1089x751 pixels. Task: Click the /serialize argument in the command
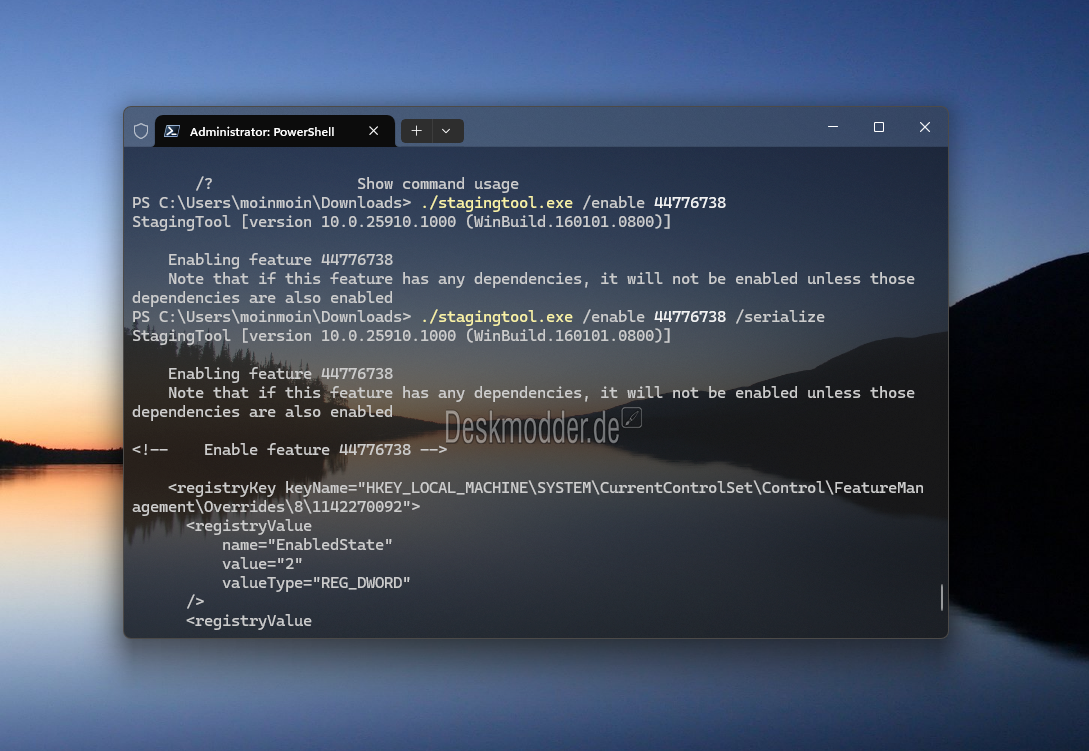780,317
